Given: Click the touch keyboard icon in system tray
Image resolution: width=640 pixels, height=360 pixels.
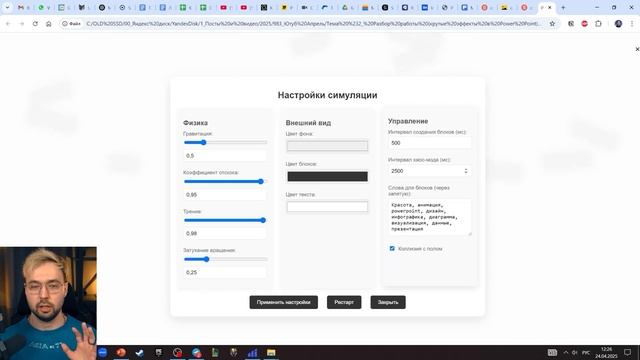Looking at the screenshot, I should (x=552, y=352).
